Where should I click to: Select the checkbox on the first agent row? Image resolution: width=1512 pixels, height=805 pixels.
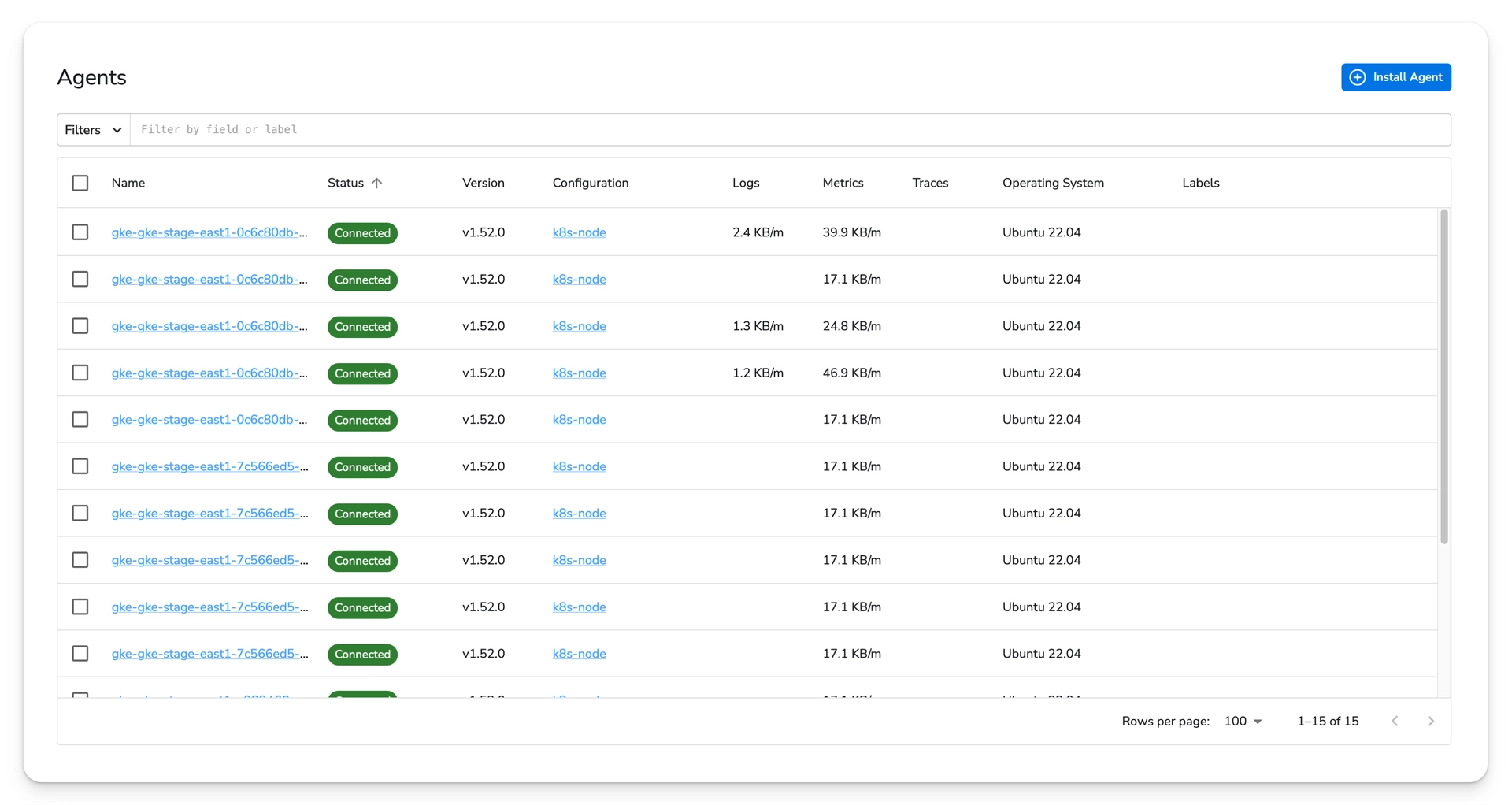point(80,232)
